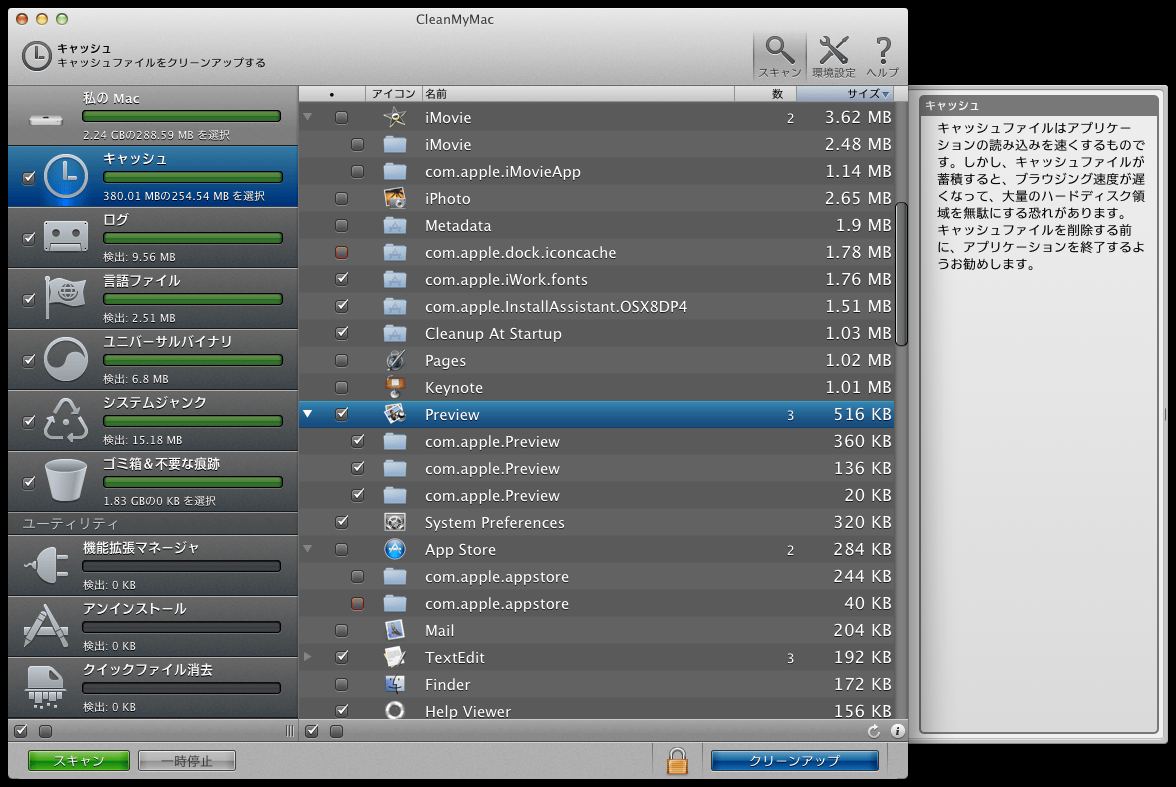Click the green スキャン button
Image resolution: width=1176 pixels, height=787 pixels.
pyautogui.click(x=79, y=761)
